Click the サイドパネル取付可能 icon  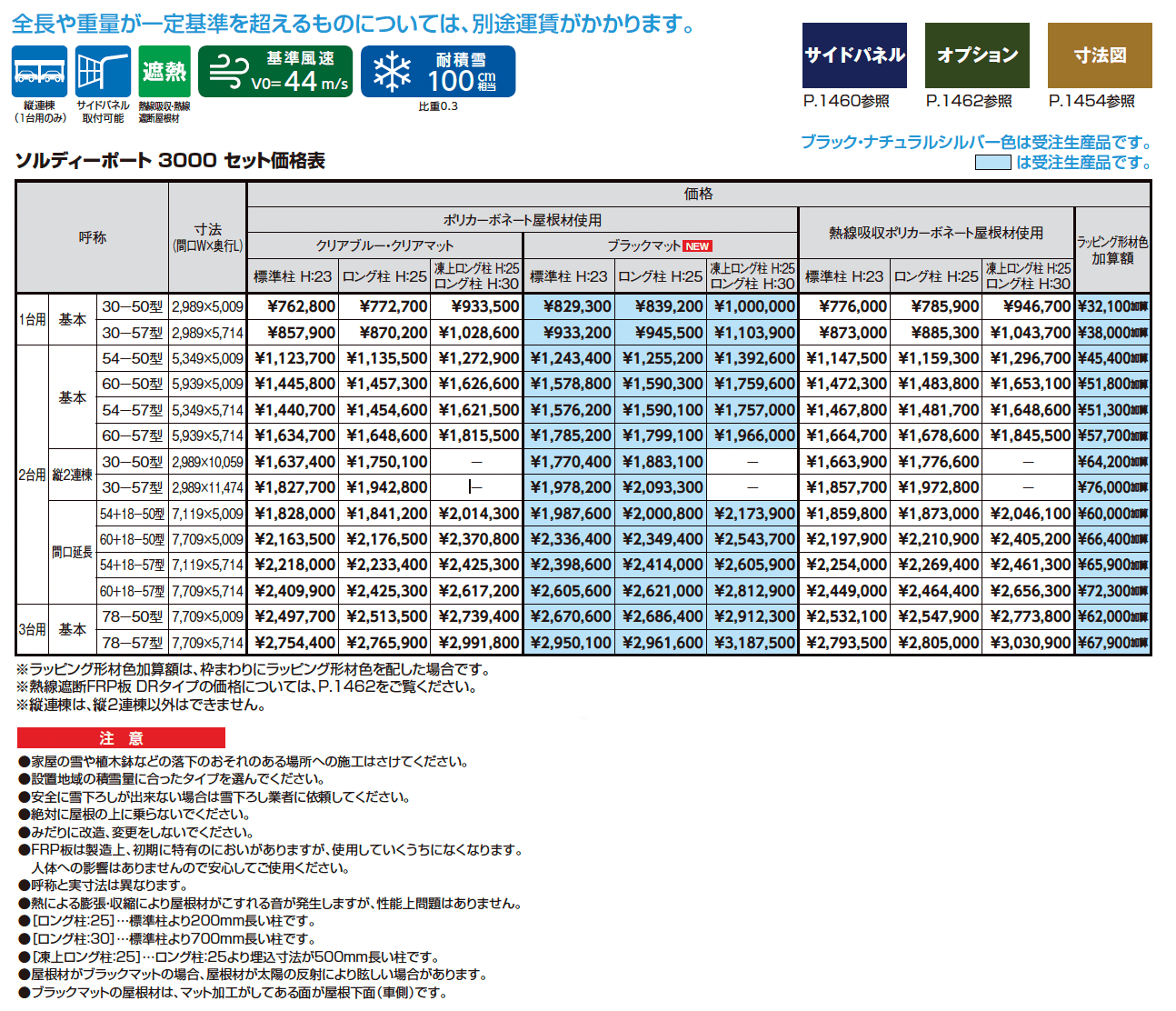click(x=103, y=71)
